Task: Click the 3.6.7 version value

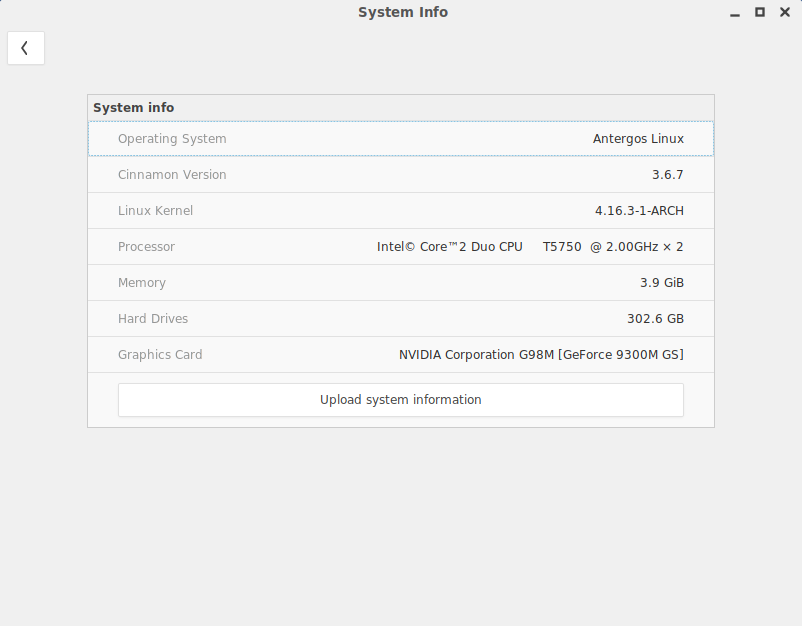Action: 667,174
